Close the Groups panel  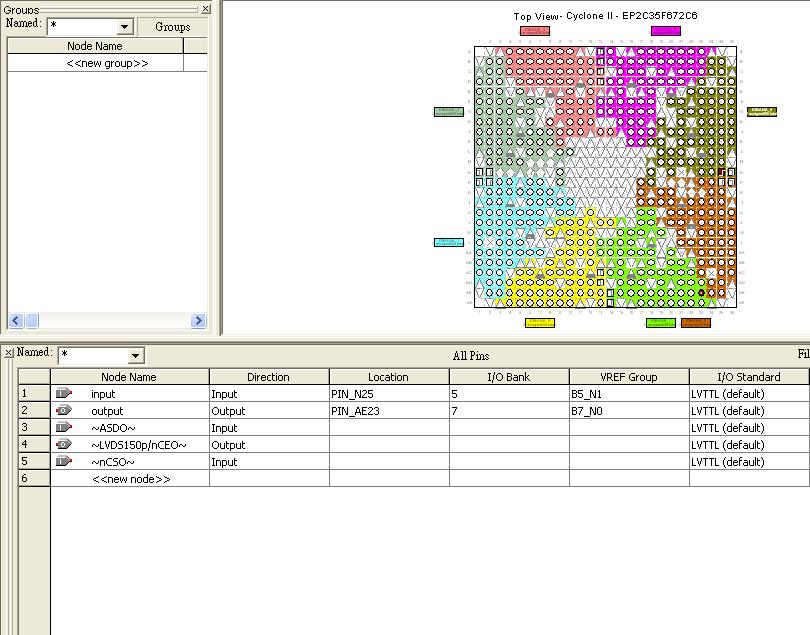coord(206,9)
